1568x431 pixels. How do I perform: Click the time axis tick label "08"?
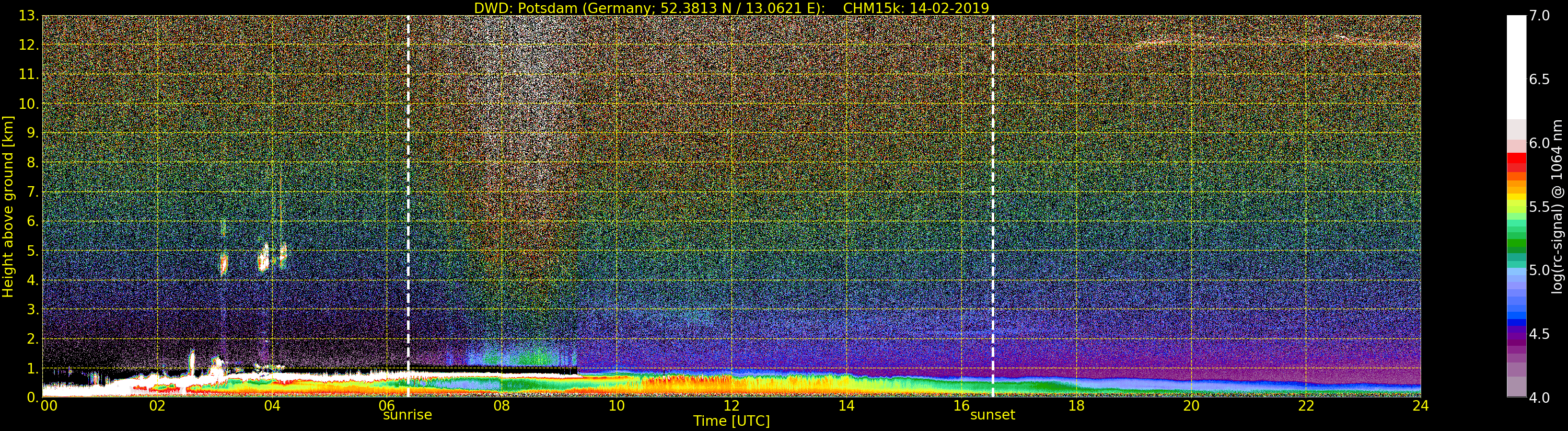[x=502, y=406]
